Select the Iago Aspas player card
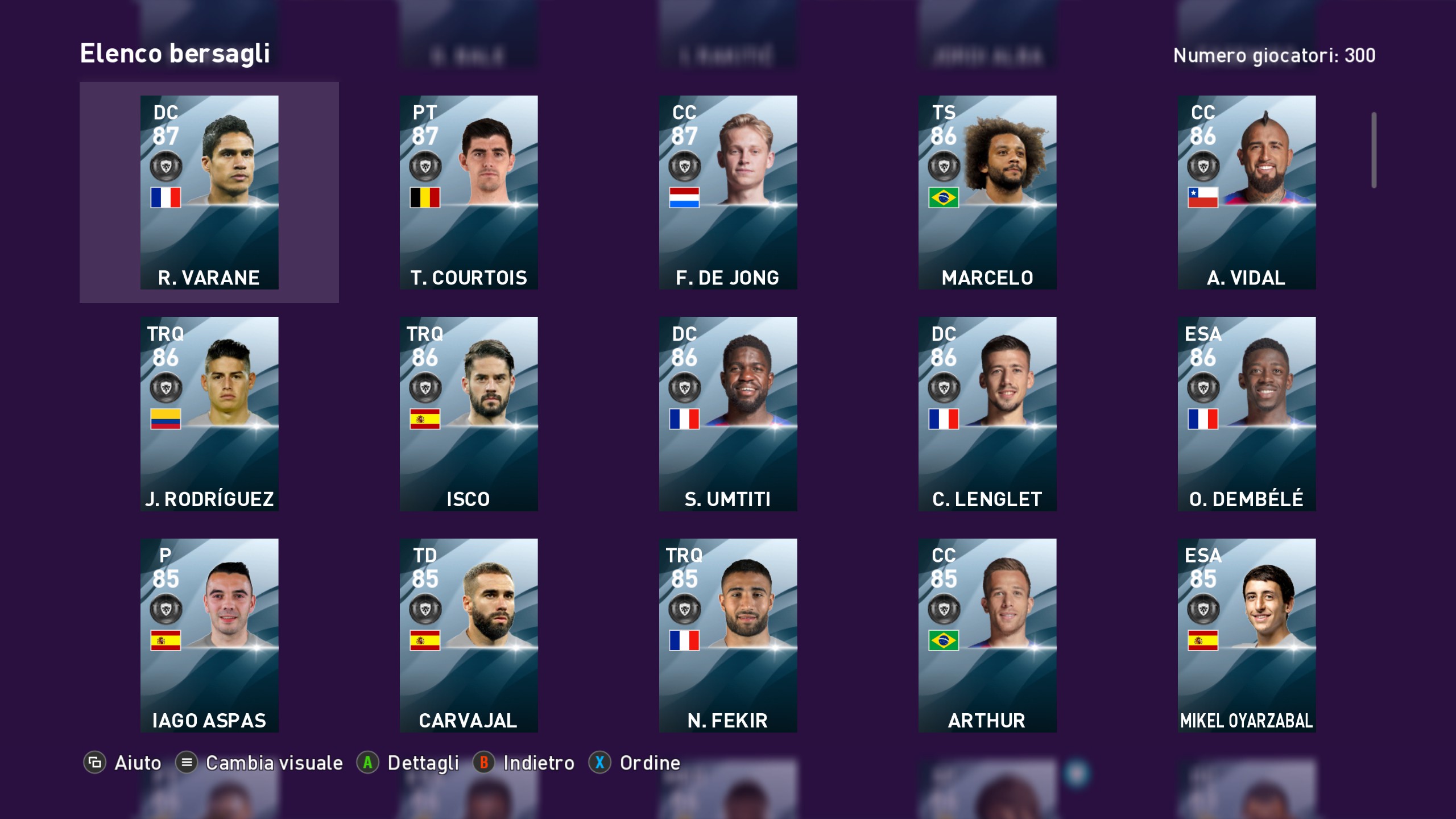This screenshot has height=819, width=1456. [x=209, y=635]
